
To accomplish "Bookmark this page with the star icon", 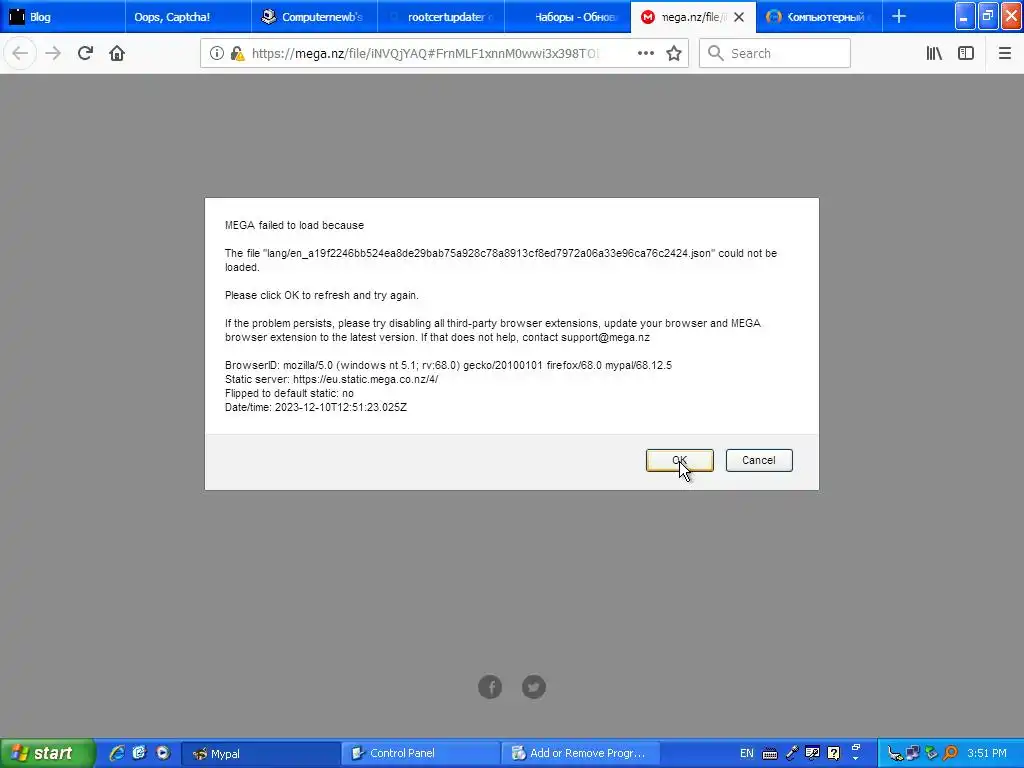I will [674, 54].
